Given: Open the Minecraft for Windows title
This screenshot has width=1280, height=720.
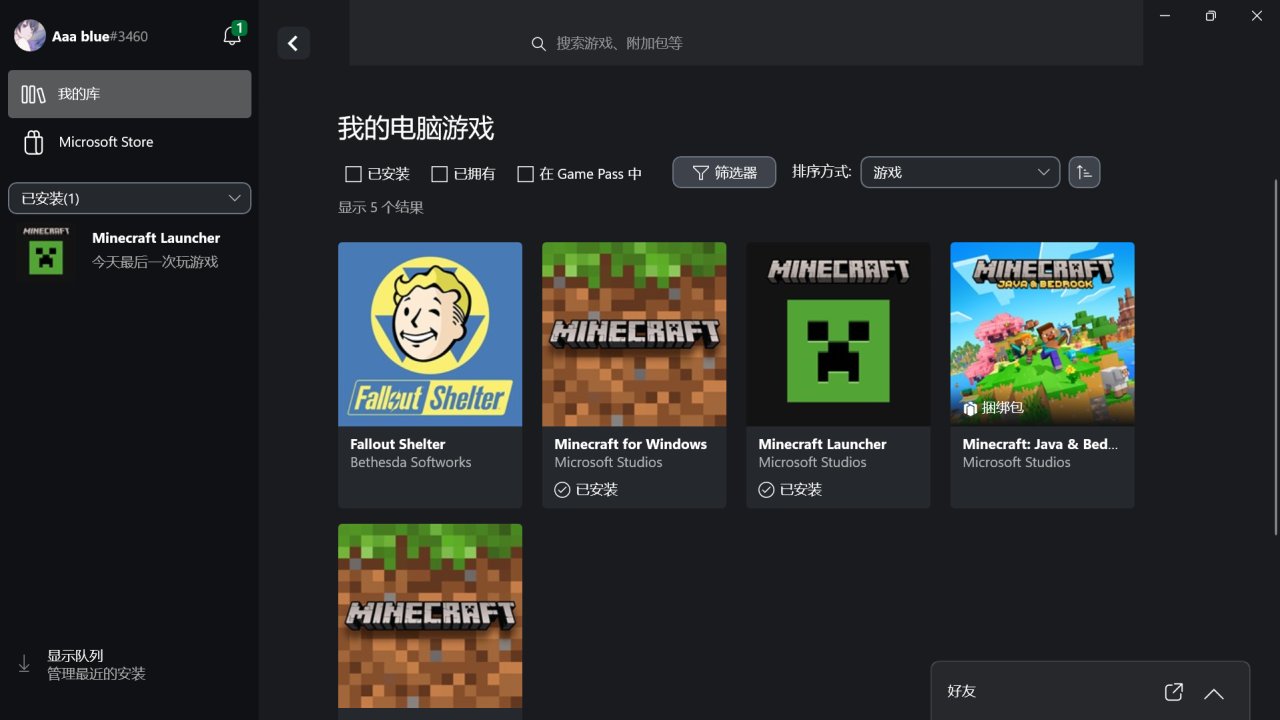Looking at the screenshot, I should pyautogui.click(x=631, y=444).
